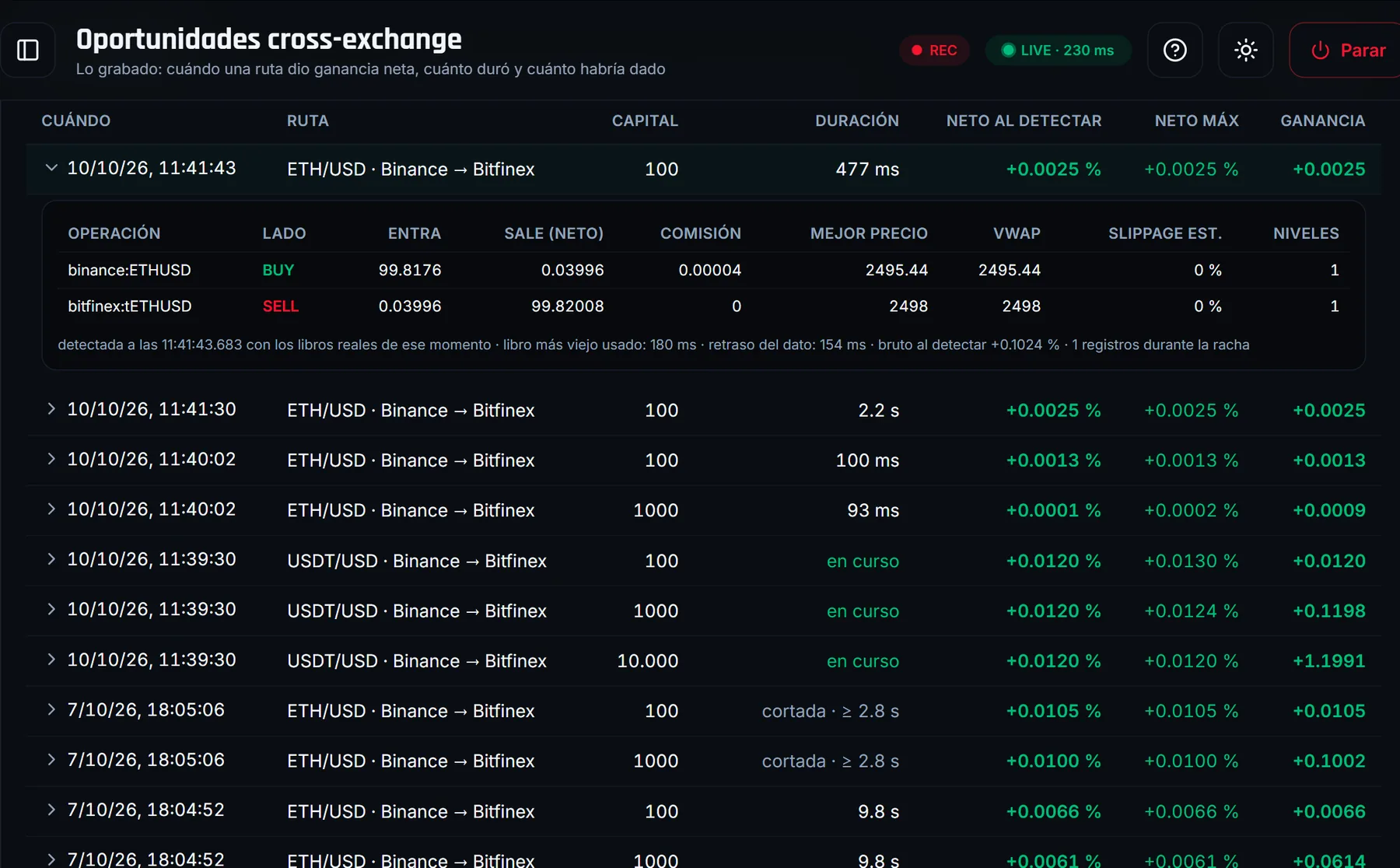This screenshot has height=868, width=1400.
Task: Expand the 11:39:30 USDT/USD capital 10.000 row
Action: pos(51,660)
